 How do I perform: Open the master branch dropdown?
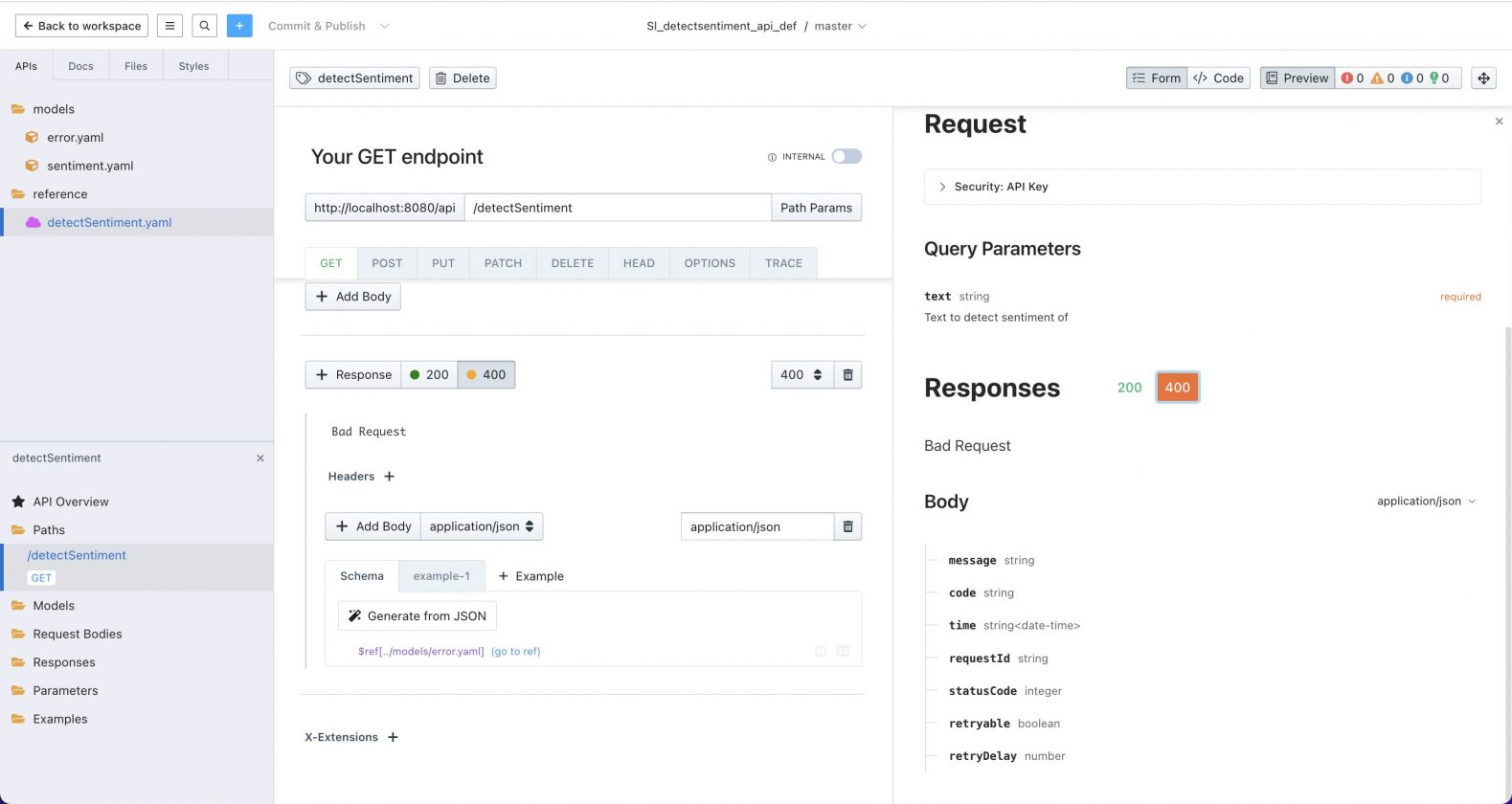coord(840,26)
